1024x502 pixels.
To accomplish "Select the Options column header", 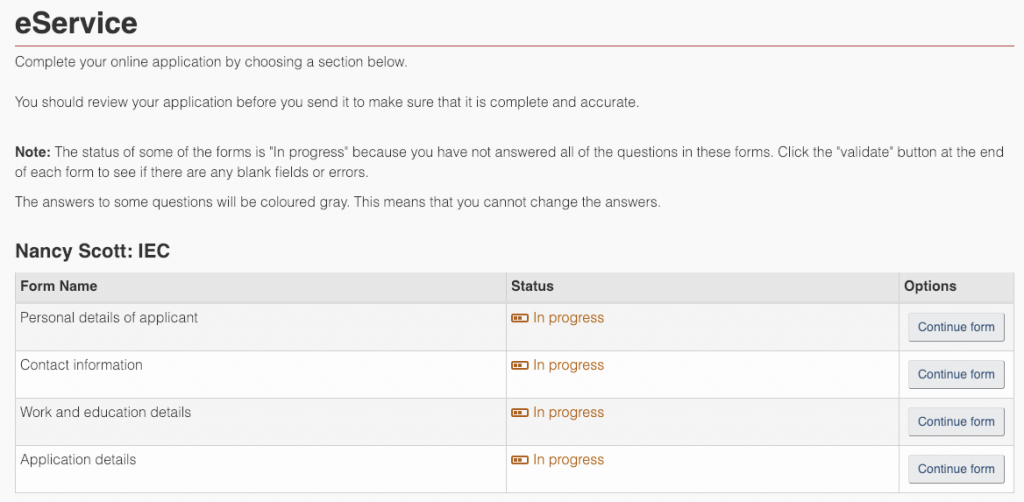I will (930, 286).
